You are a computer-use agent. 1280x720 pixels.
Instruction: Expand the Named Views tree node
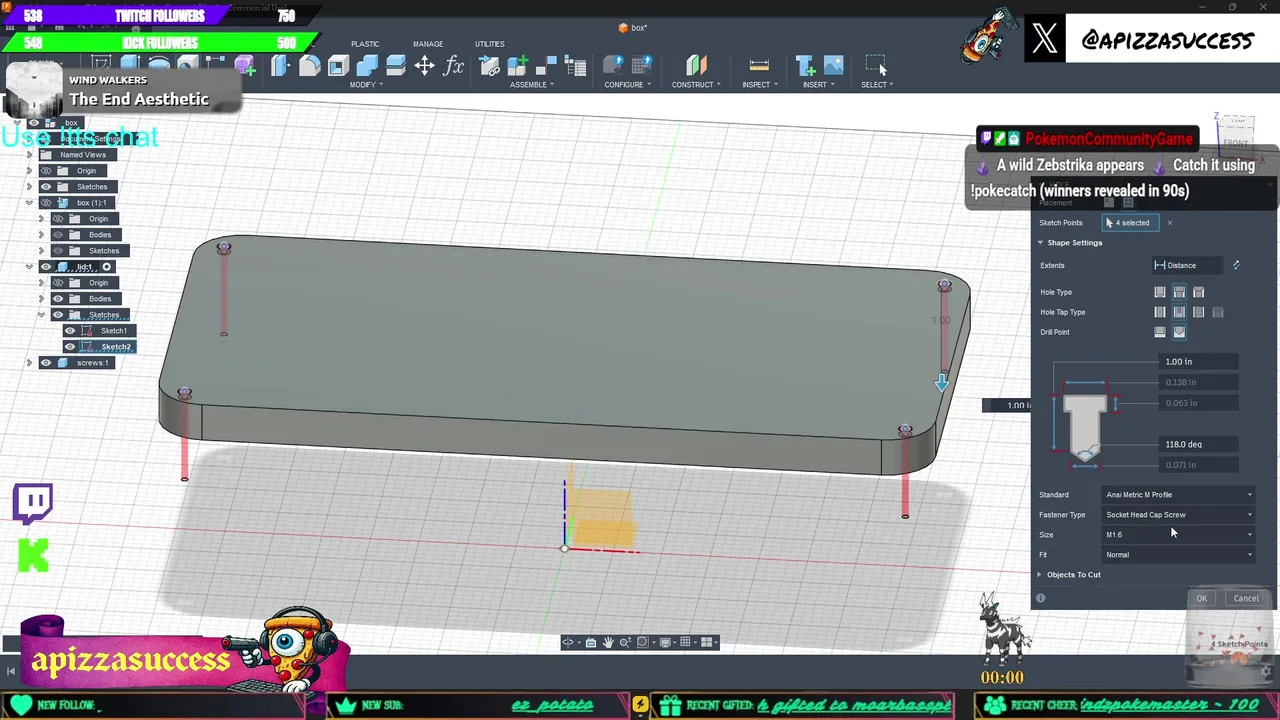pyautogui.click(x=29, y=155)
